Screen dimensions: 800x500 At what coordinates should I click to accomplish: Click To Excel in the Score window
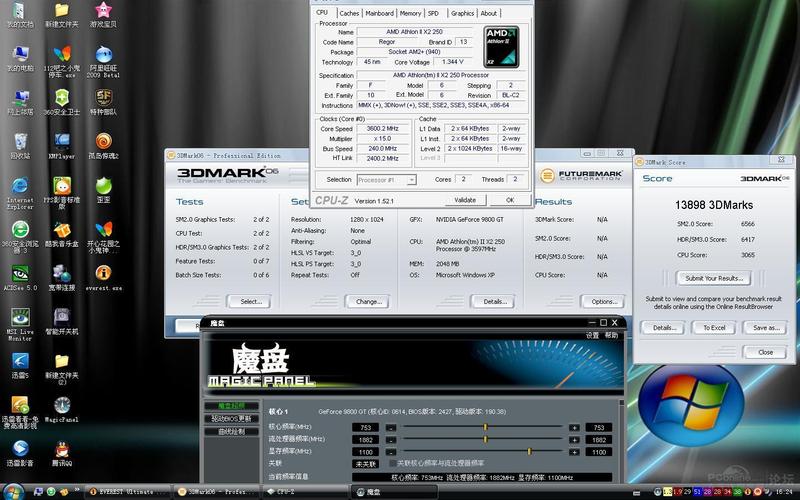click(714, 328)
